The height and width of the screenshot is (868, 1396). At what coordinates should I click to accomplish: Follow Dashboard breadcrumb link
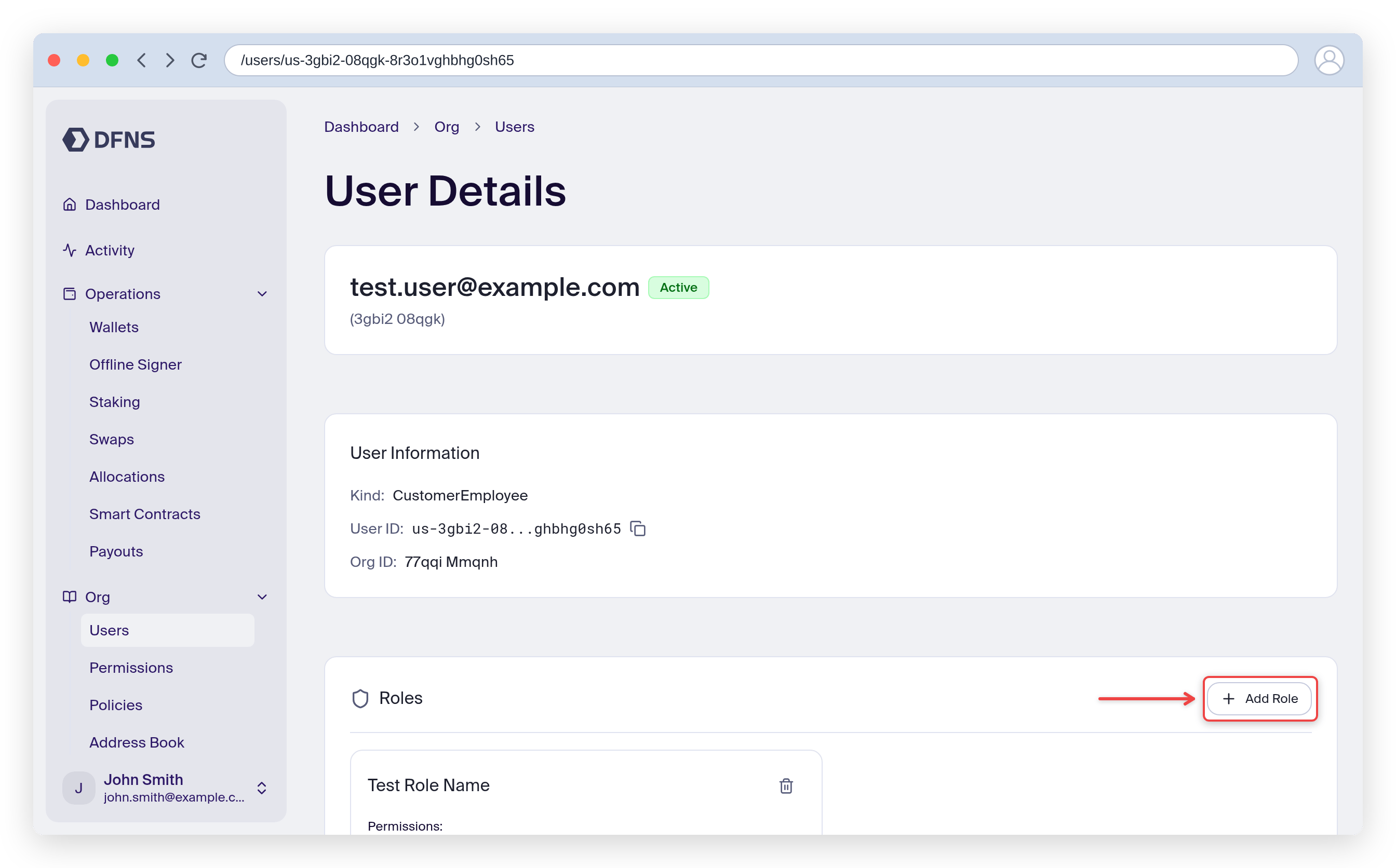tap(361, 127)
